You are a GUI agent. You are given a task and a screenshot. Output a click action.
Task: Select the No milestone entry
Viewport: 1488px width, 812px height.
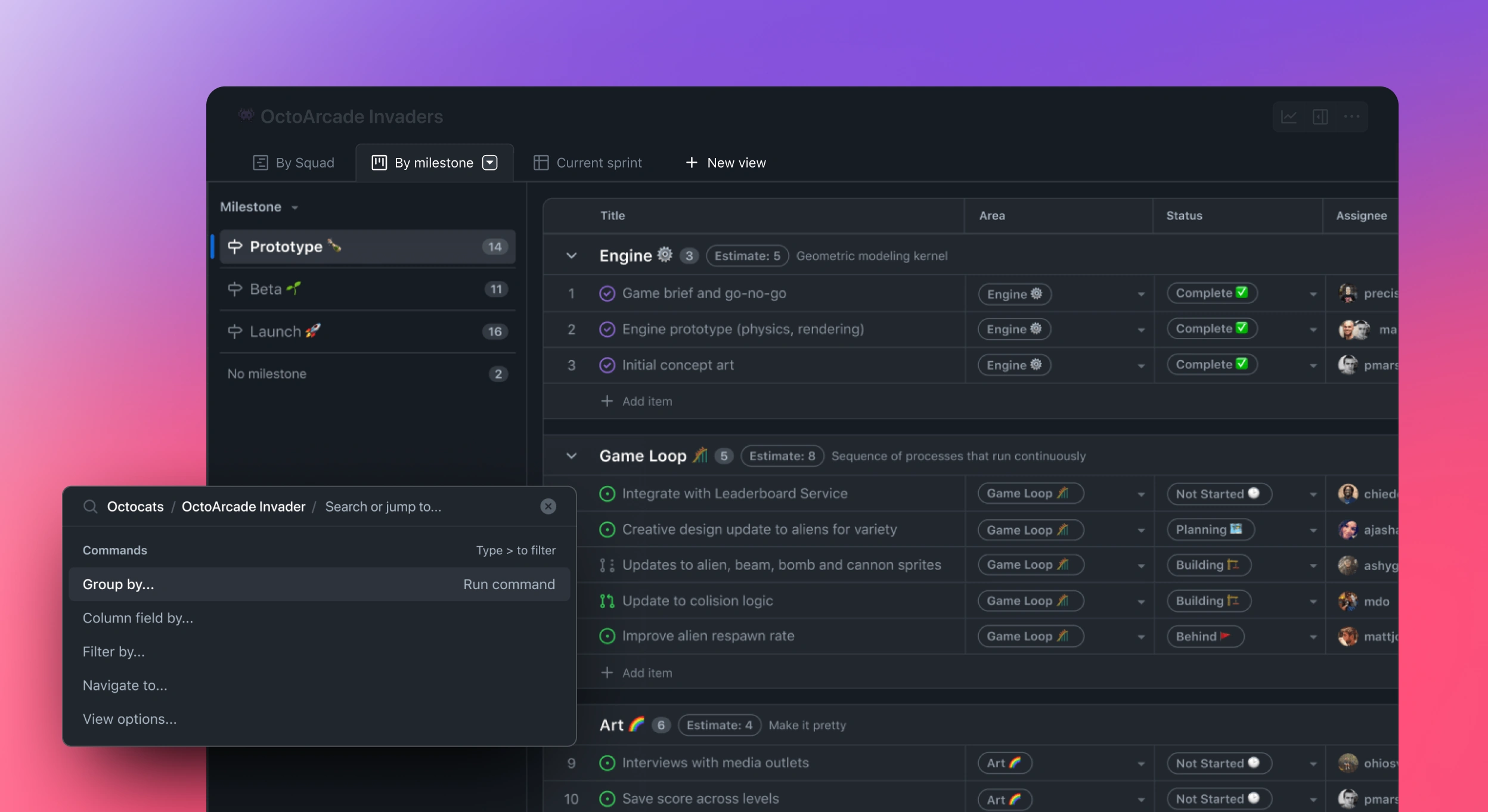367,374
